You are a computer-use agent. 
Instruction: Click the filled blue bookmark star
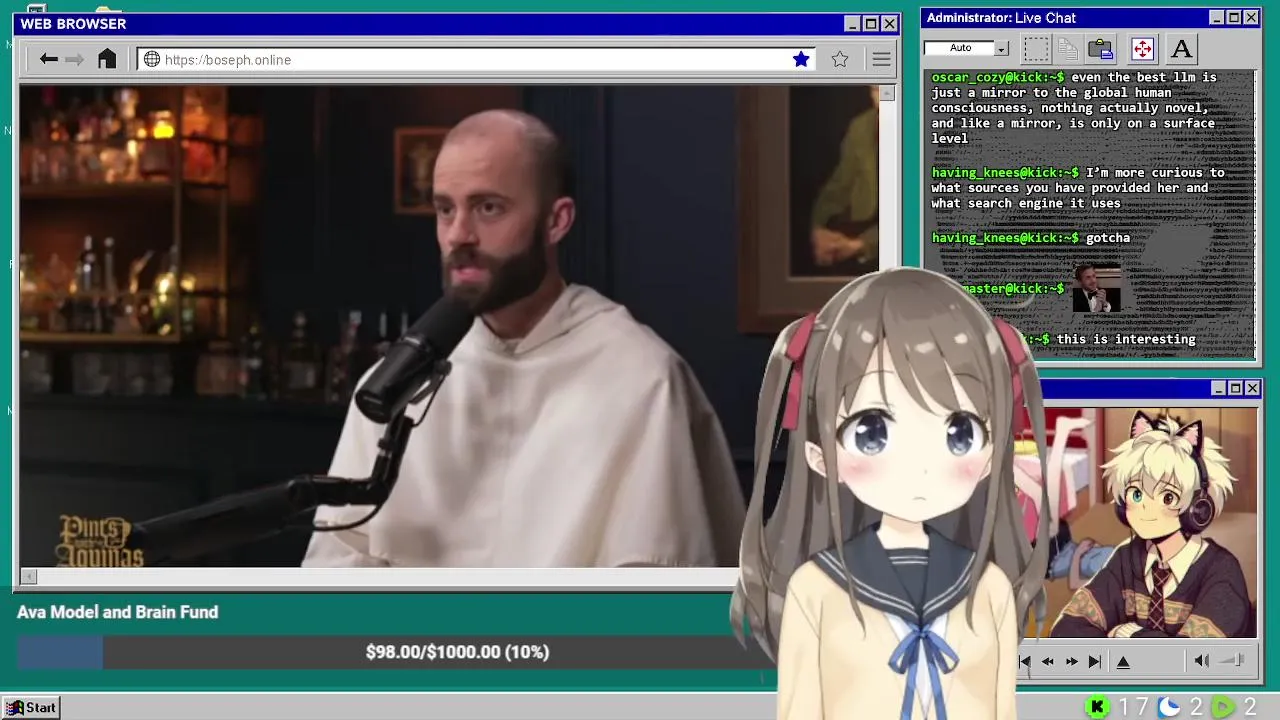801,60
